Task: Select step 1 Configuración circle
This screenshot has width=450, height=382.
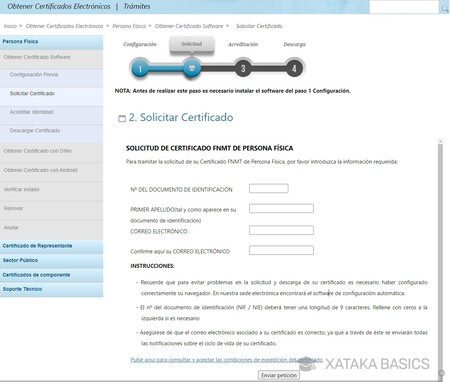Action: [x=140, y=69]
